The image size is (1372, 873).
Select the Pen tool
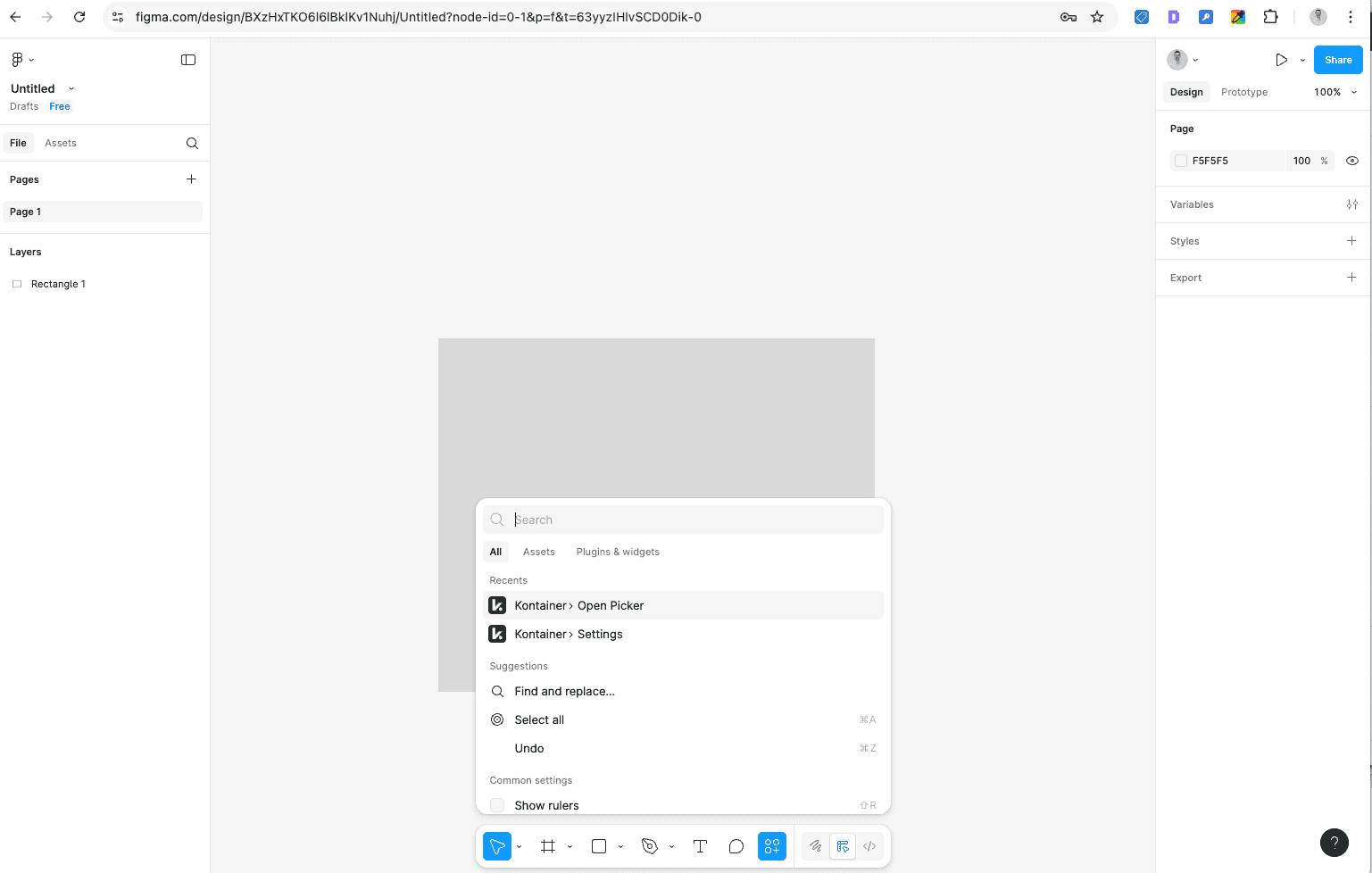coord(650,846)
